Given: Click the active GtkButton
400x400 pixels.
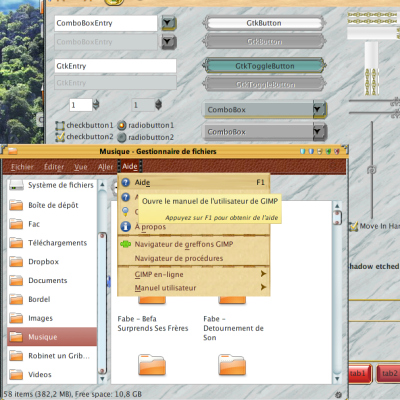Looking at the screenshot, I should (x=264, y=23).
